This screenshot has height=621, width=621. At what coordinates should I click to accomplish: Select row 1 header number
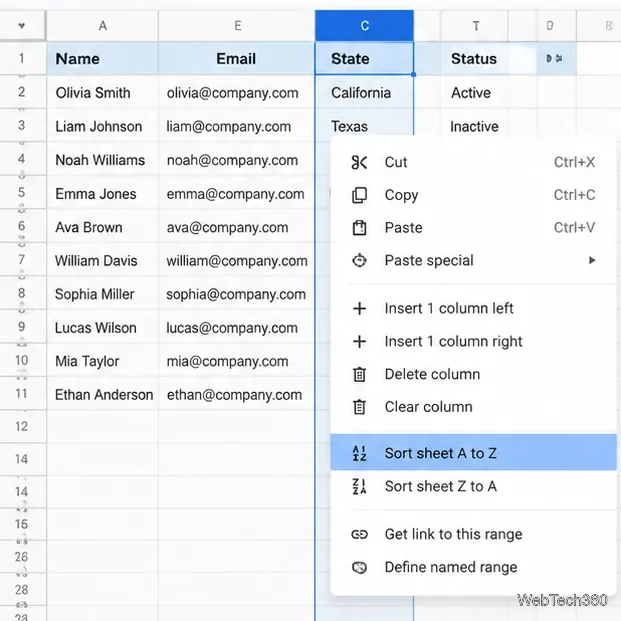point(22,59)
